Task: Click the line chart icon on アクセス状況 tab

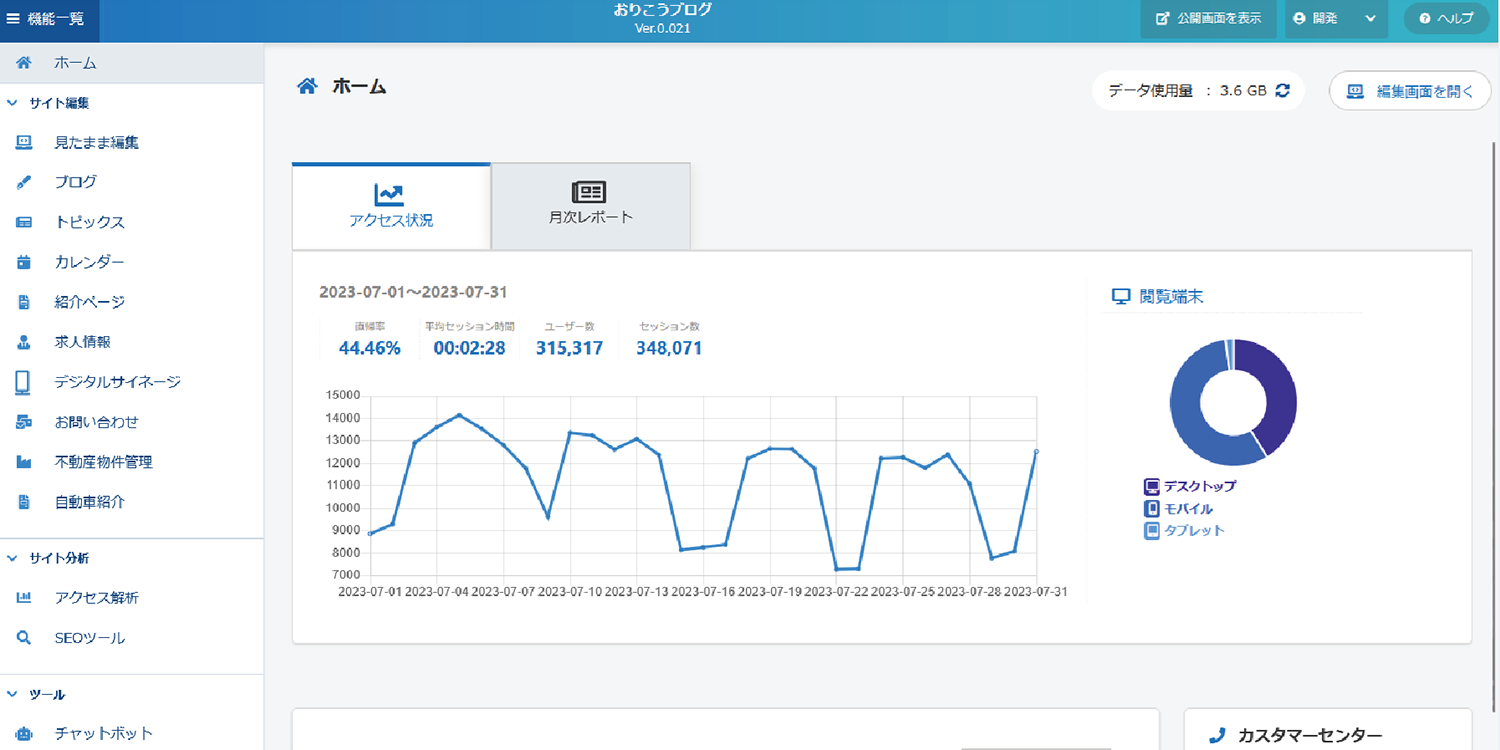Action: point(390,194)
